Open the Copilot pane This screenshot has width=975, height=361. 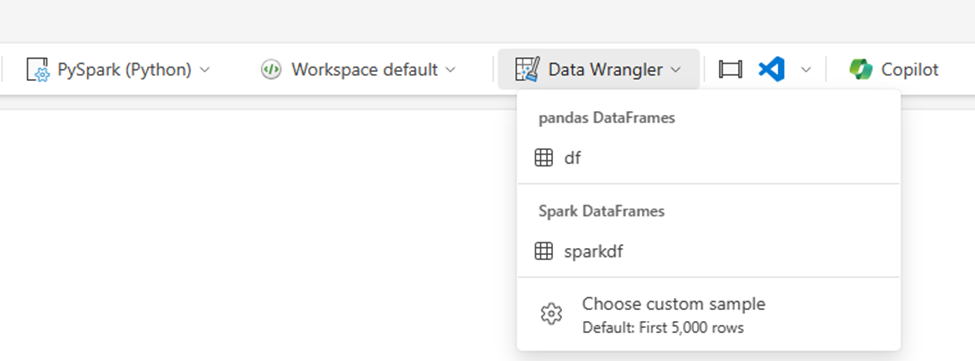click(x=894, y=70)
